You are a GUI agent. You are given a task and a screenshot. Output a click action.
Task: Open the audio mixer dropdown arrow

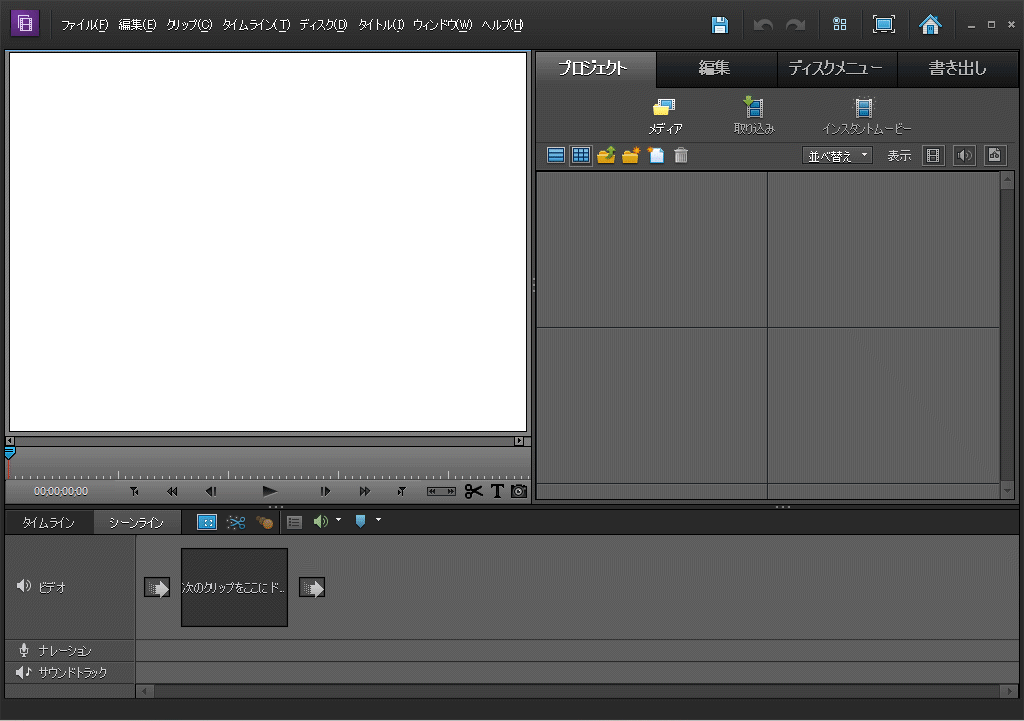click(338, 521)
